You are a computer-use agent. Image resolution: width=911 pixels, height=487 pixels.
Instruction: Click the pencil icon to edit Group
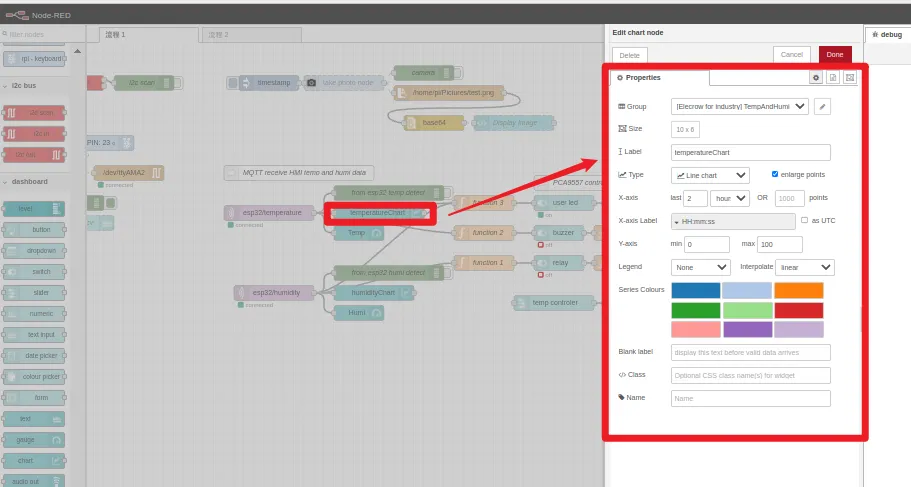click(x=822, y=106)
